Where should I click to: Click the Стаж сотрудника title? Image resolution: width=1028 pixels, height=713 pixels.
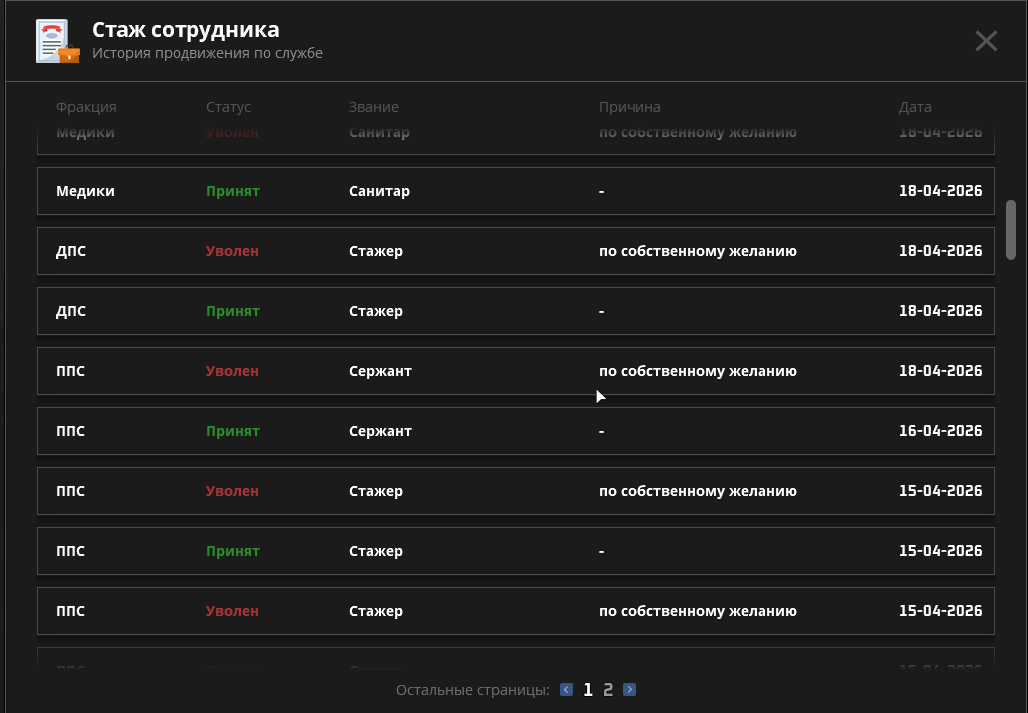click(x=185, y=30)
